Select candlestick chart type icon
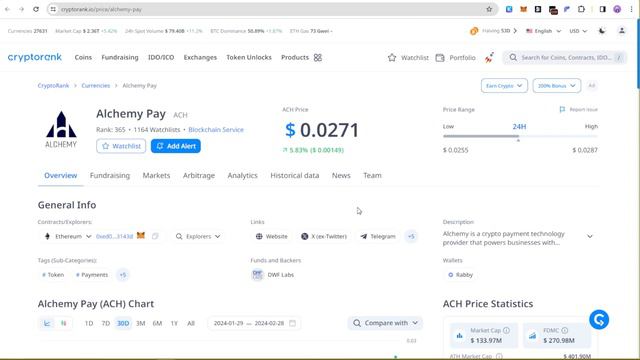 click(64, 323)
